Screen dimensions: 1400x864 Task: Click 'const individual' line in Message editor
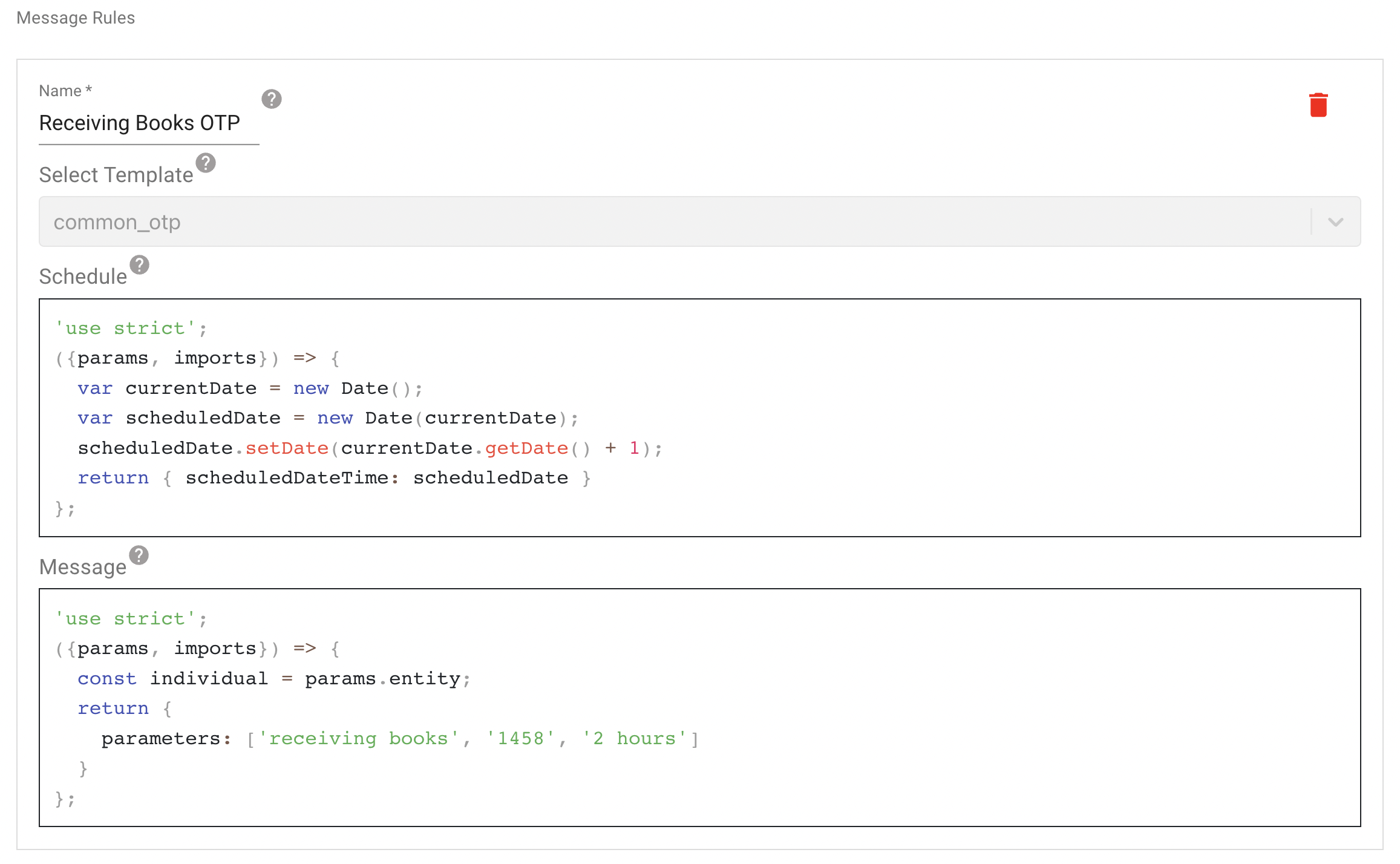pyautogui.click(x=272, y=679)
